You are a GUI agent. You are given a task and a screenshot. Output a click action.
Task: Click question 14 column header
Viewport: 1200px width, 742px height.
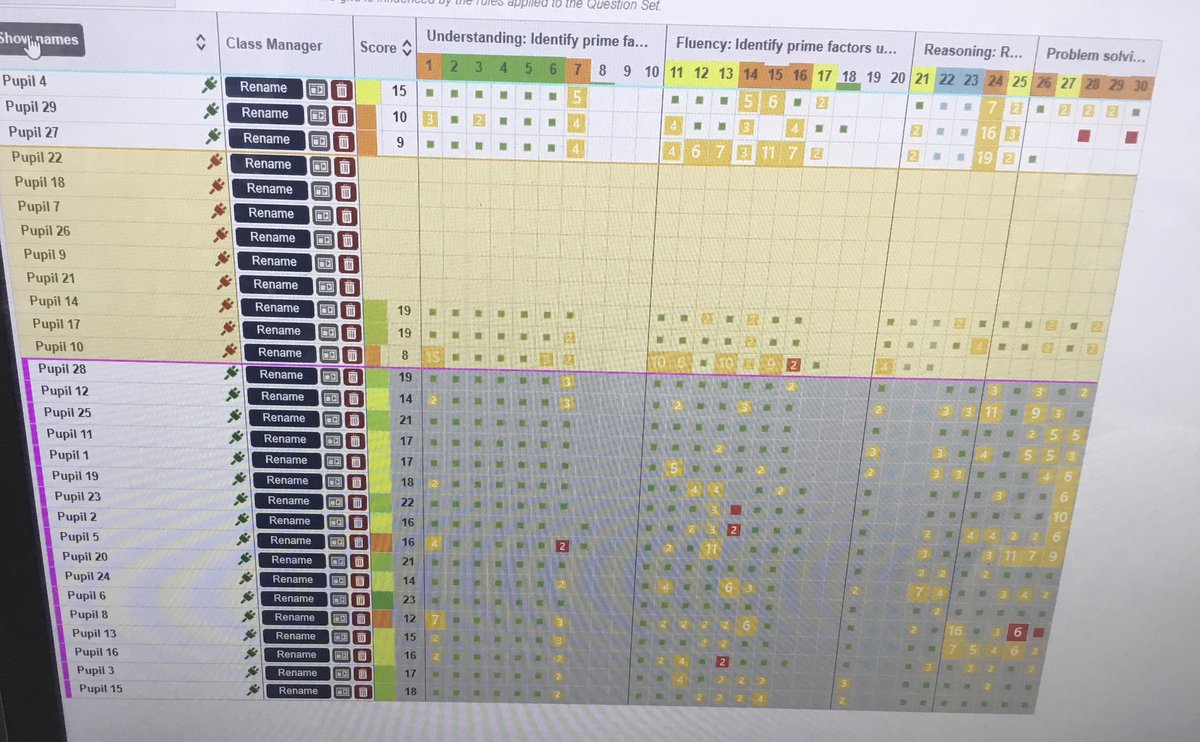(x=751, y=74)
